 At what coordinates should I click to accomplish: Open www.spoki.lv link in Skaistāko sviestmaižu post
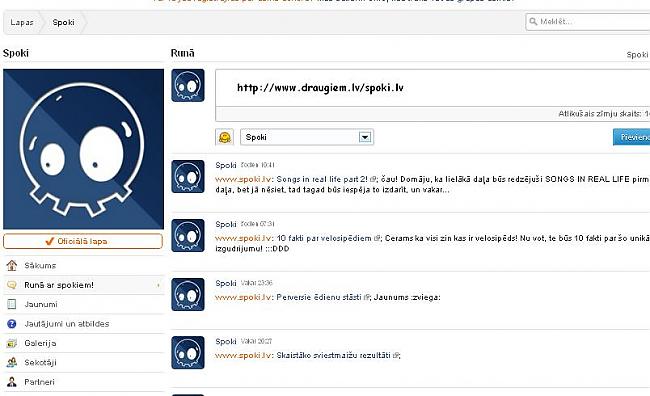click(243, 355)
